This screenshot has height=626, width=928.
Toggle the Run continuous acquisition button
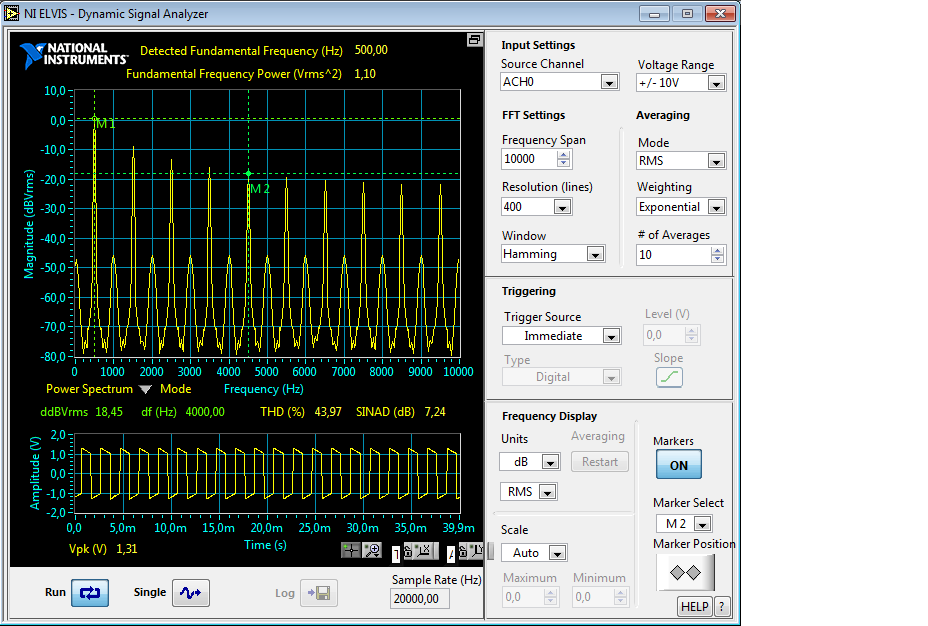point(90,592)
